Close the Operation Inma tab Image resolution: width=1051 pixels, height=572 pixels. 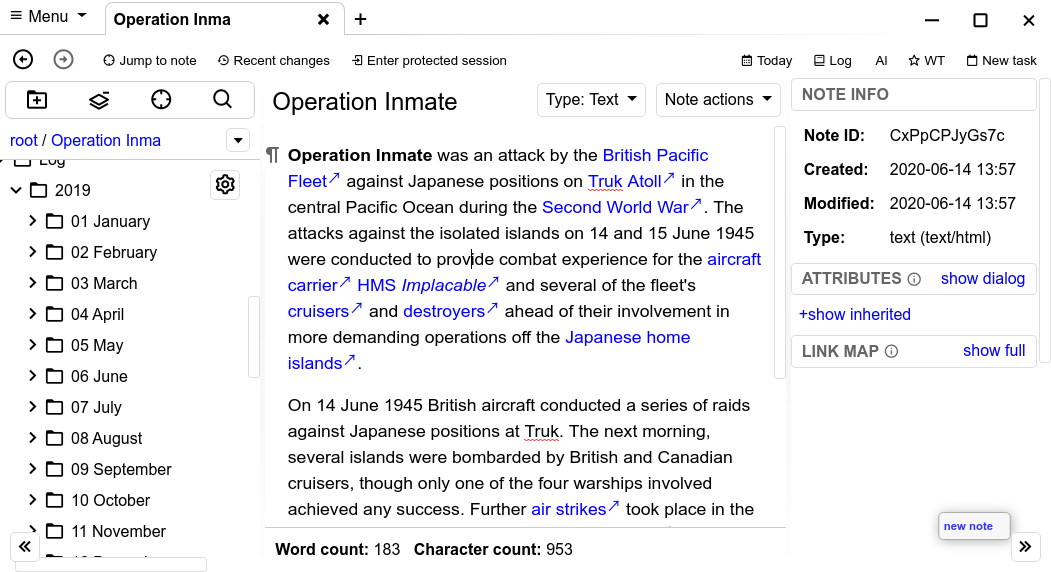click(x=324, y=19)
